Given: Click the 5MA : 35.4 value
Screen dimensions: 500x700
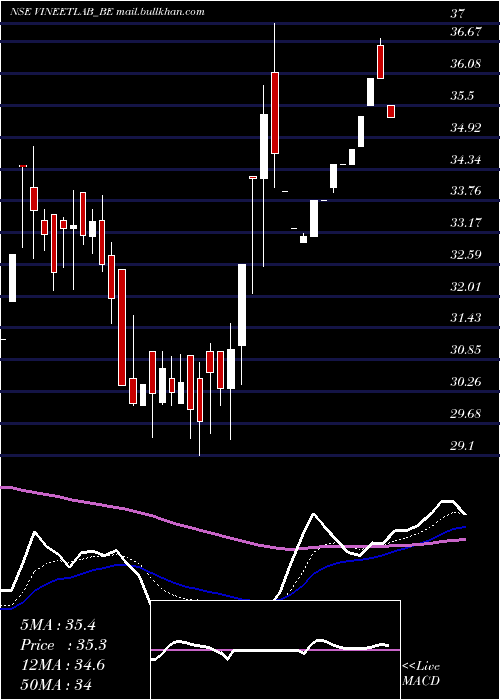Looking at the screenshot, I should click(58, 625).
